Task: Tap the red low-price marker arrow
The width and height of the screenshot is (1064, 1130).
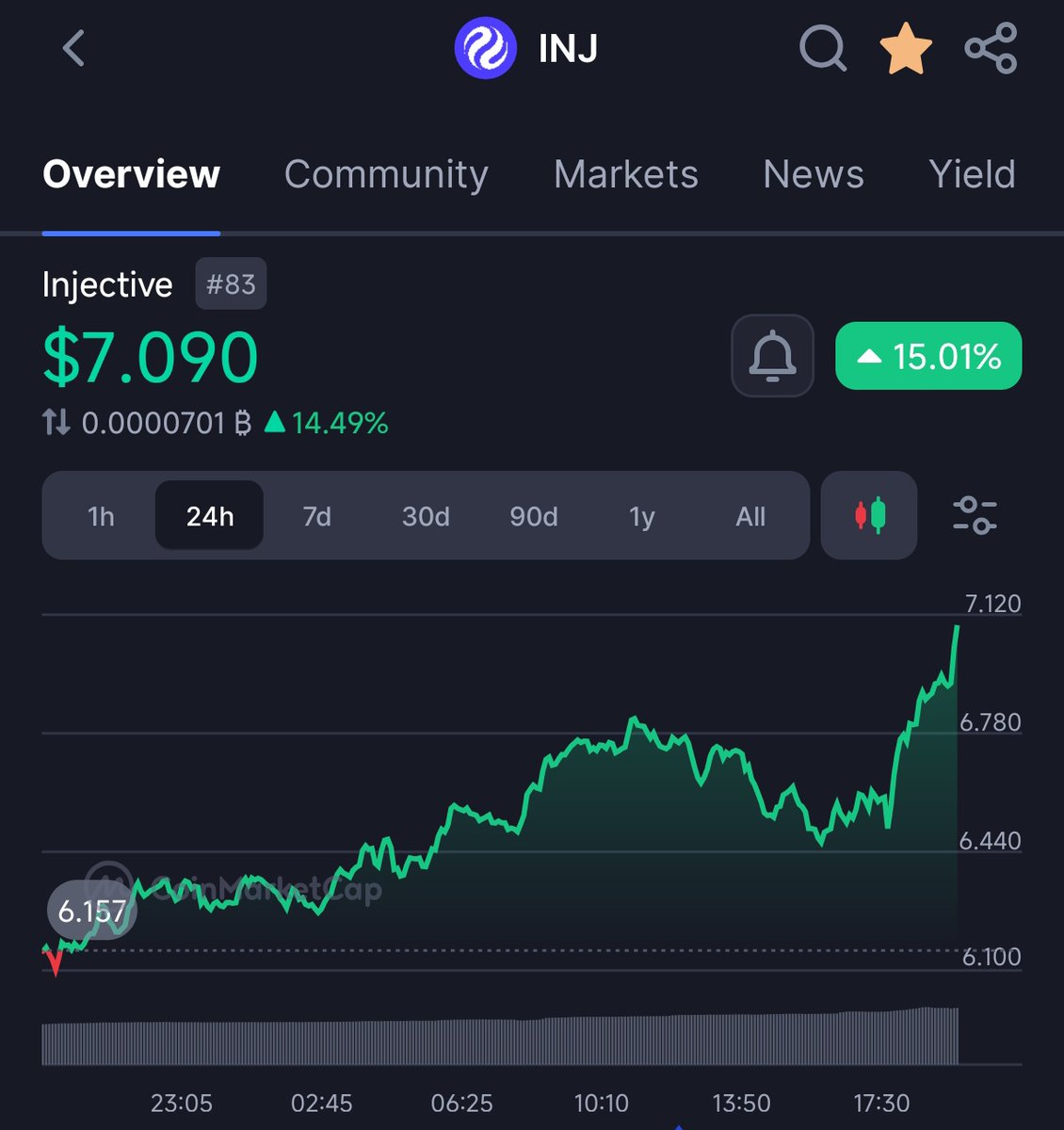Action: [x=55, y=962]
